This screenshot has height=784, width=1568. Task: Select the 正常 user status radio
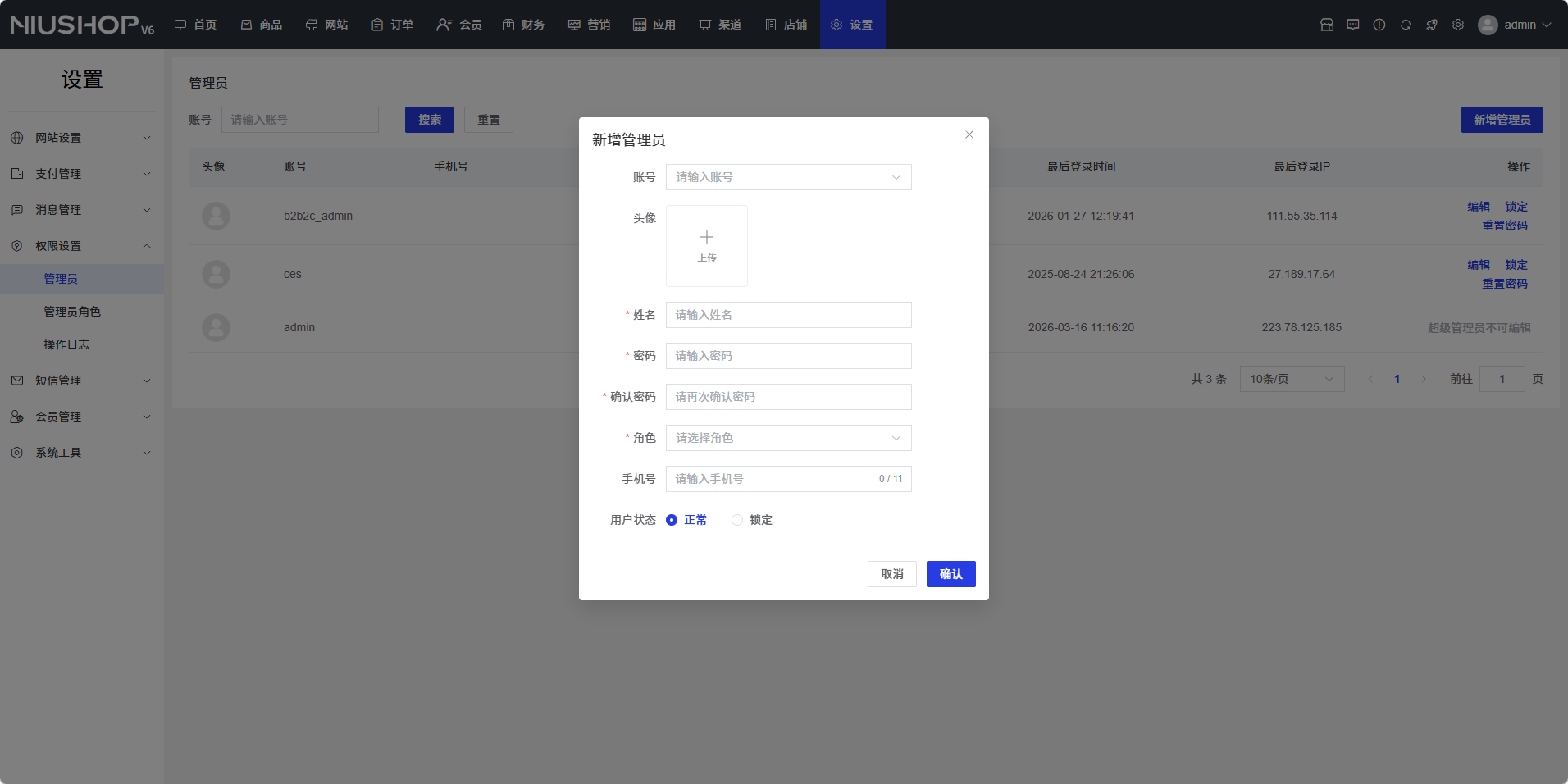click(x=672, y=520)
